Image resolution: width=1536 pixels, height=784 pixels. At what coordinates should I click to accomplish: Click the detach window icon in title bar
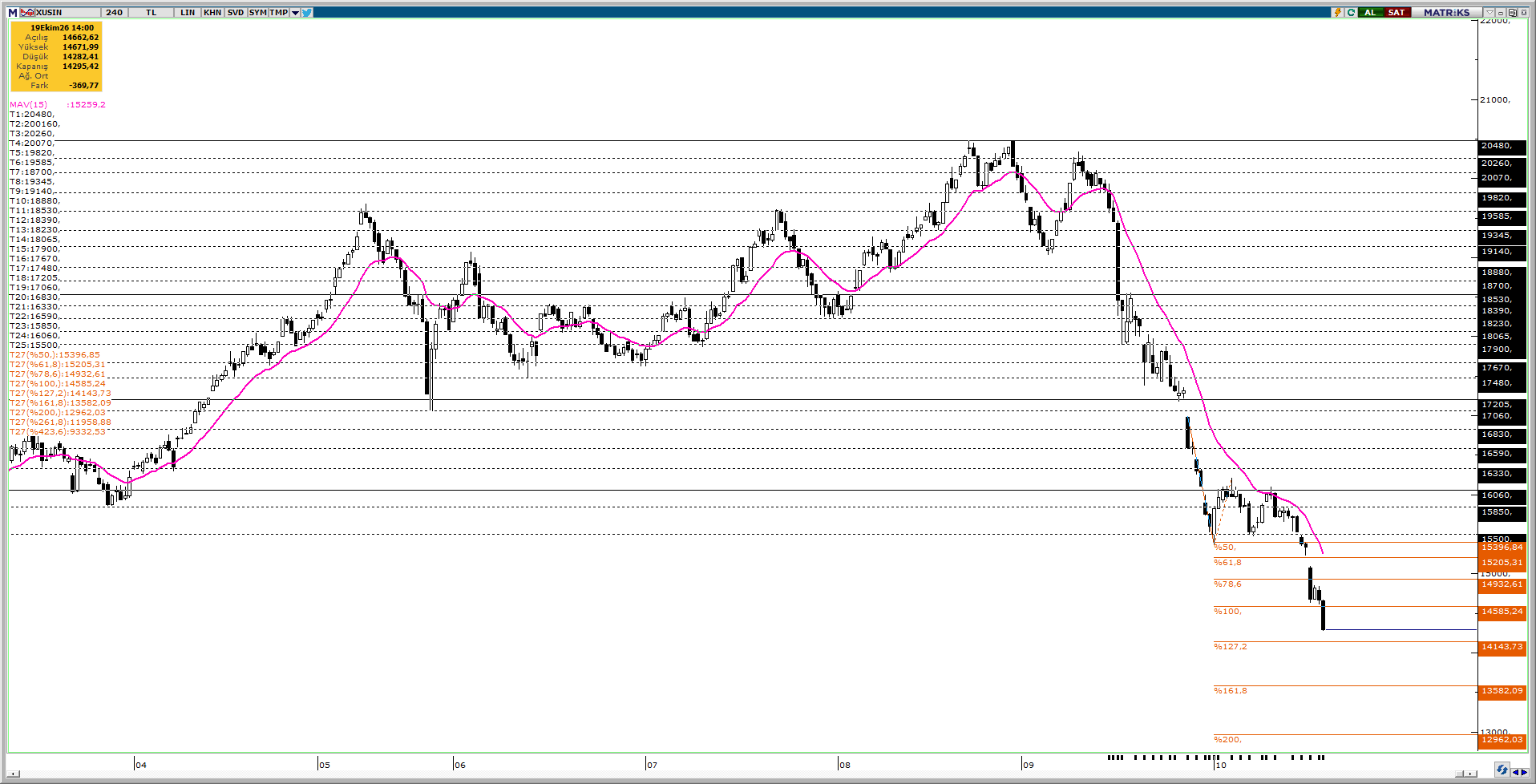pyautogui.click(x=1512, y=12)
